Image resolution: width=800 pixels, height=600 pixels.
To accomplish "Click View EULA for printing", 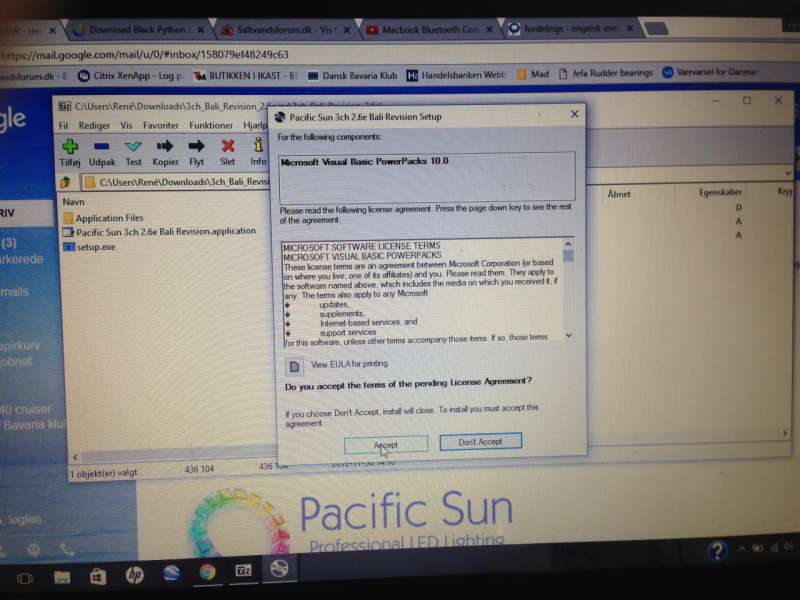I will (x=348, y=364).
